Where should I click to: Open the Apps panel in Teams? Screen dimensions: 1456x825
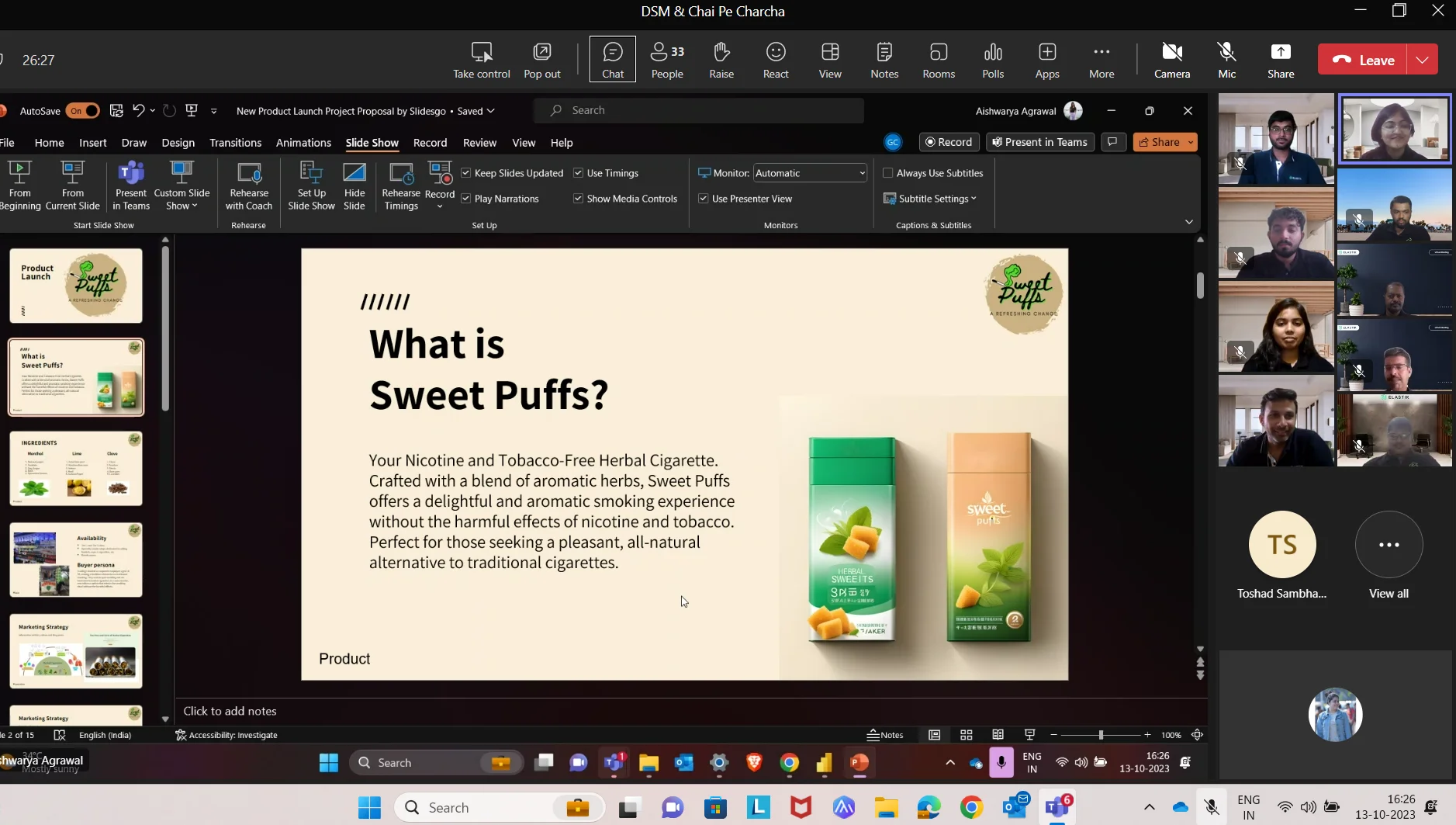[1046, 60]
